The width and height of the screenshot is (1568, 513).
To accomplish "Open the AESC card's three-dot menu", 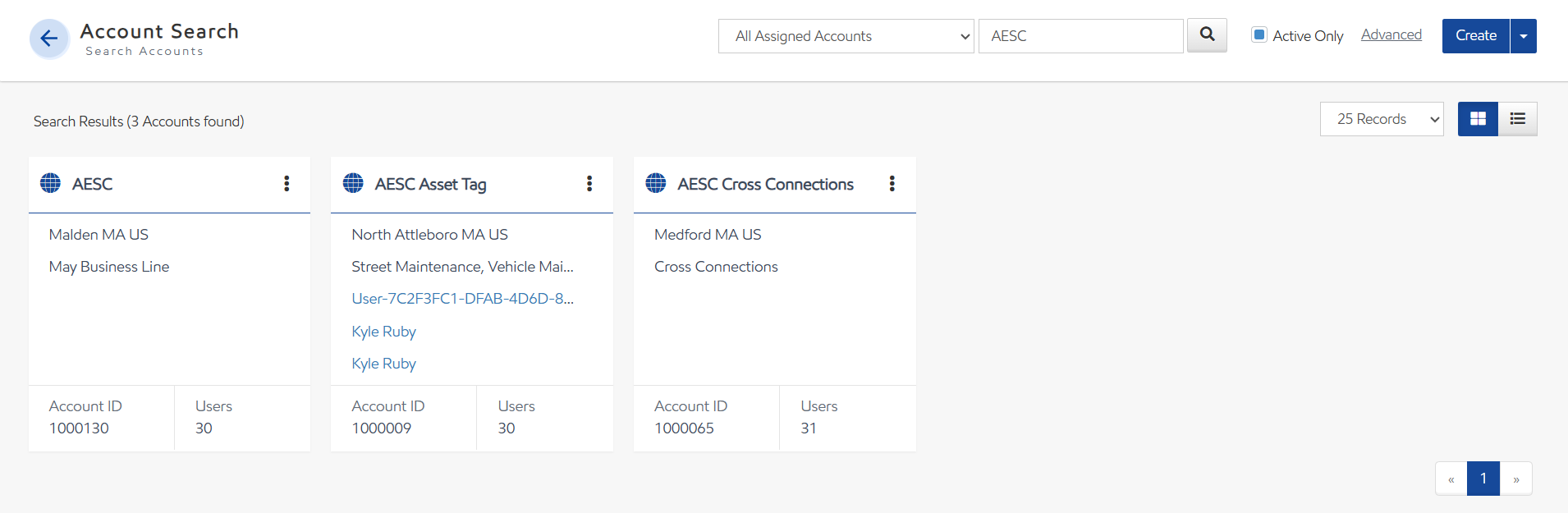I will pyautogui.click(x=287, y=184).
